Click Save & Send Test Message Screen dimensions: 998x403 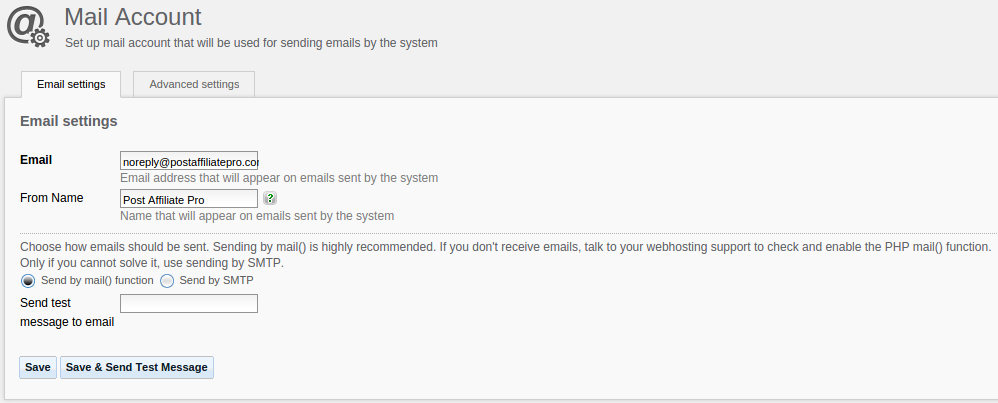coord(137,367)
